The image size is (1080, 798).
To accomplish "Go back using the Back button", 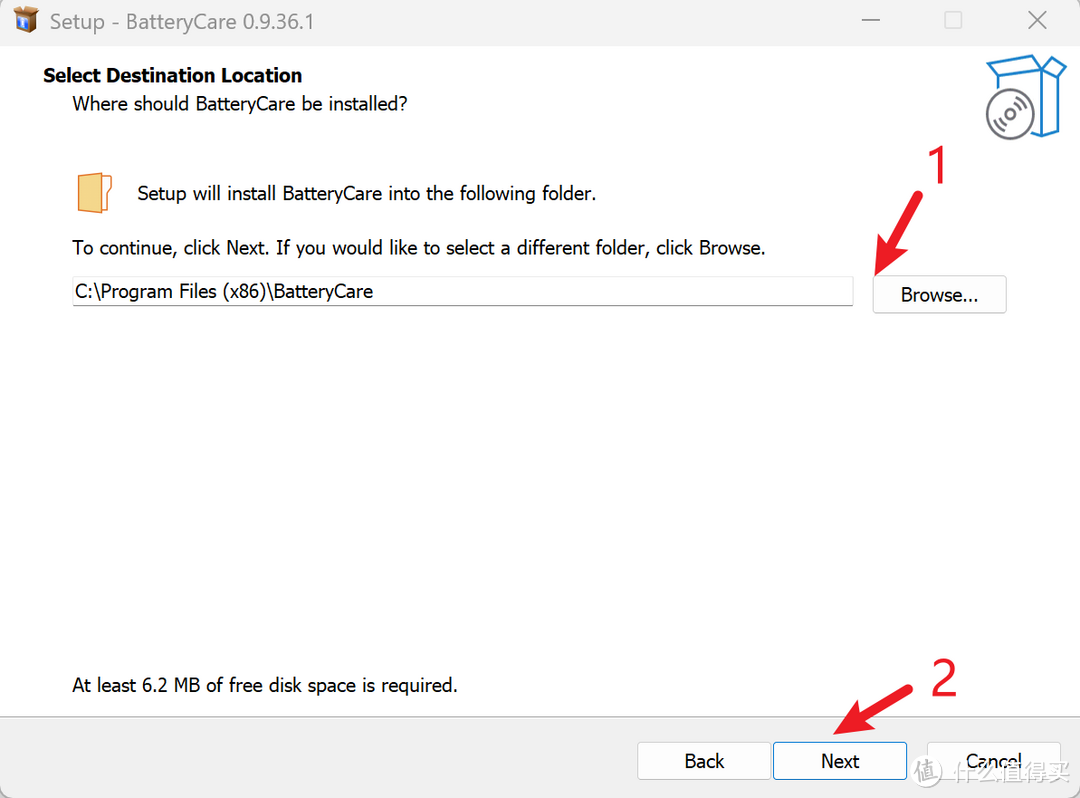I will pyautogui.click(x=704, y=761).
